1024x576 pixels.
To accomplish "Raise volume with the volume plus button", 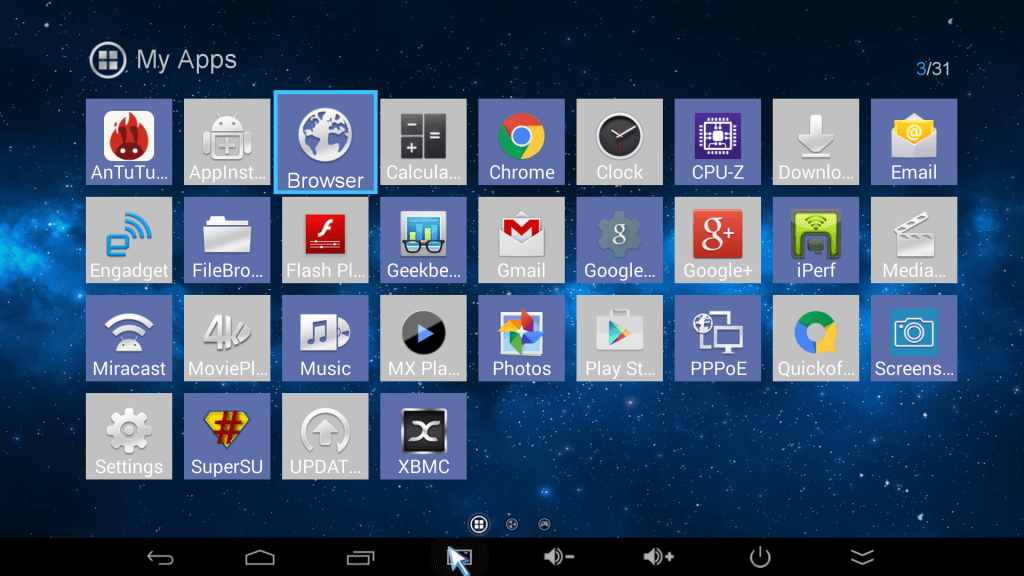I will (658, 556).
